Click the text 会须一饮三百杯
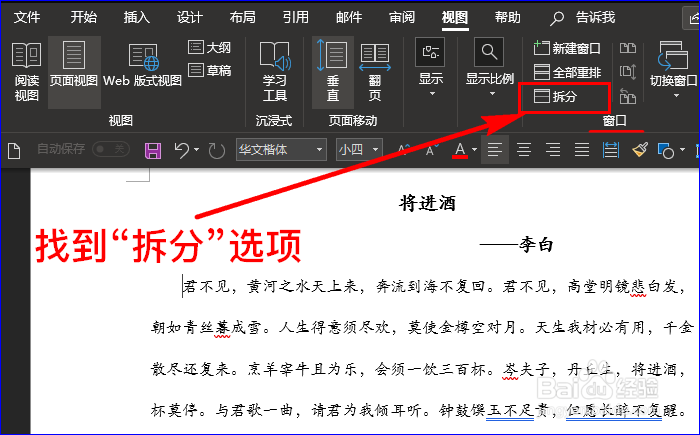 click(431, 369)
